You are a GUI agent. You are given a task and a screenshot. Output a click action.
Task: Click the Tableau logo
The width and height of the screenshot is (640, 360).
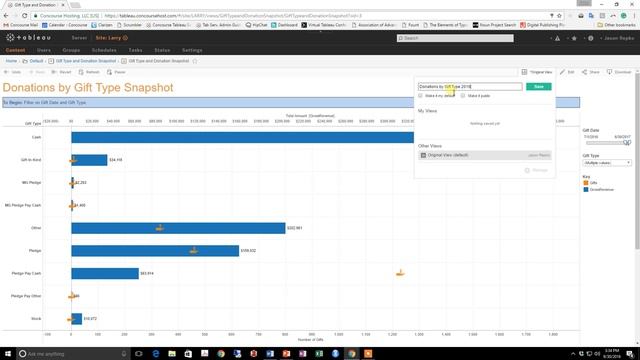[x=29, y=38]
